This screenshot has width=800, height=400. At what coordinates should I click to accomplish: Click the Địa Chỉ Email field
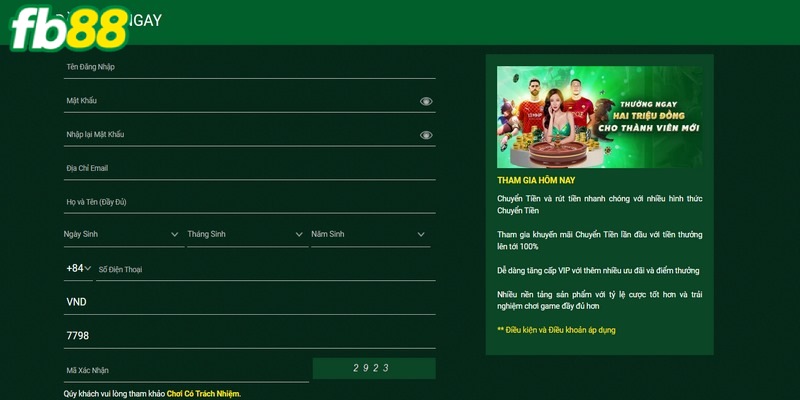248,168
